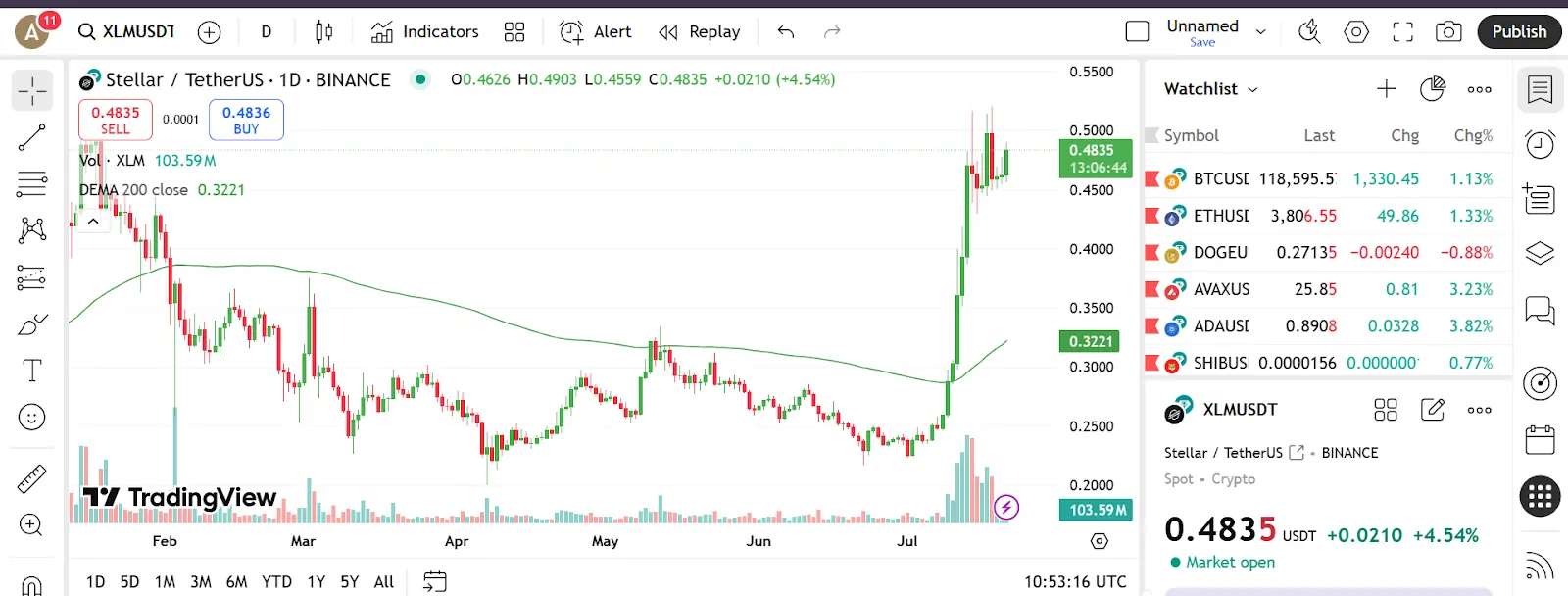Open the D interval selector
1568x596 pixels.
point(266,32)
